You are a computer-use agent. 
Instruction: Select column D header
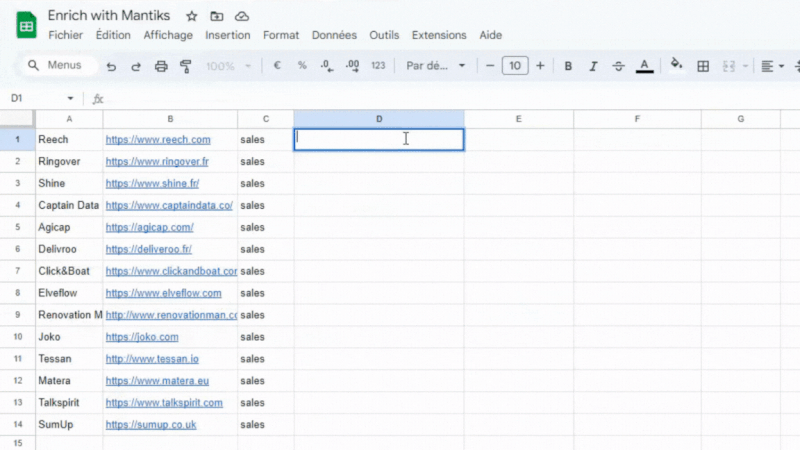tap(379, 119)
